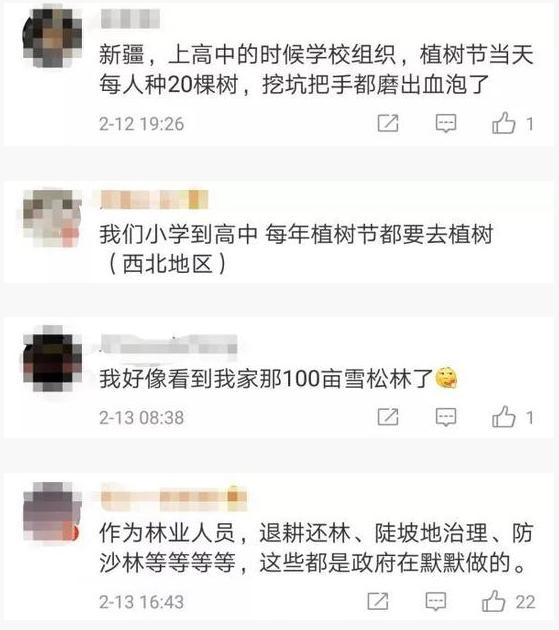Like the 林业人员 comment with 22 likes
Image resolution: width=559 pixels, height=630 pixels.
coord(493,601)
